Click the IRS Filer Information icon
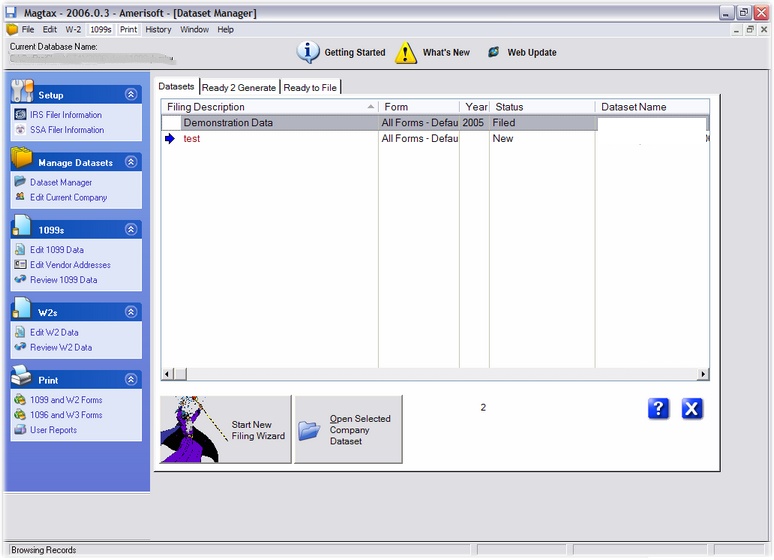Screen dimensions: 774x560 click(21, 115)
